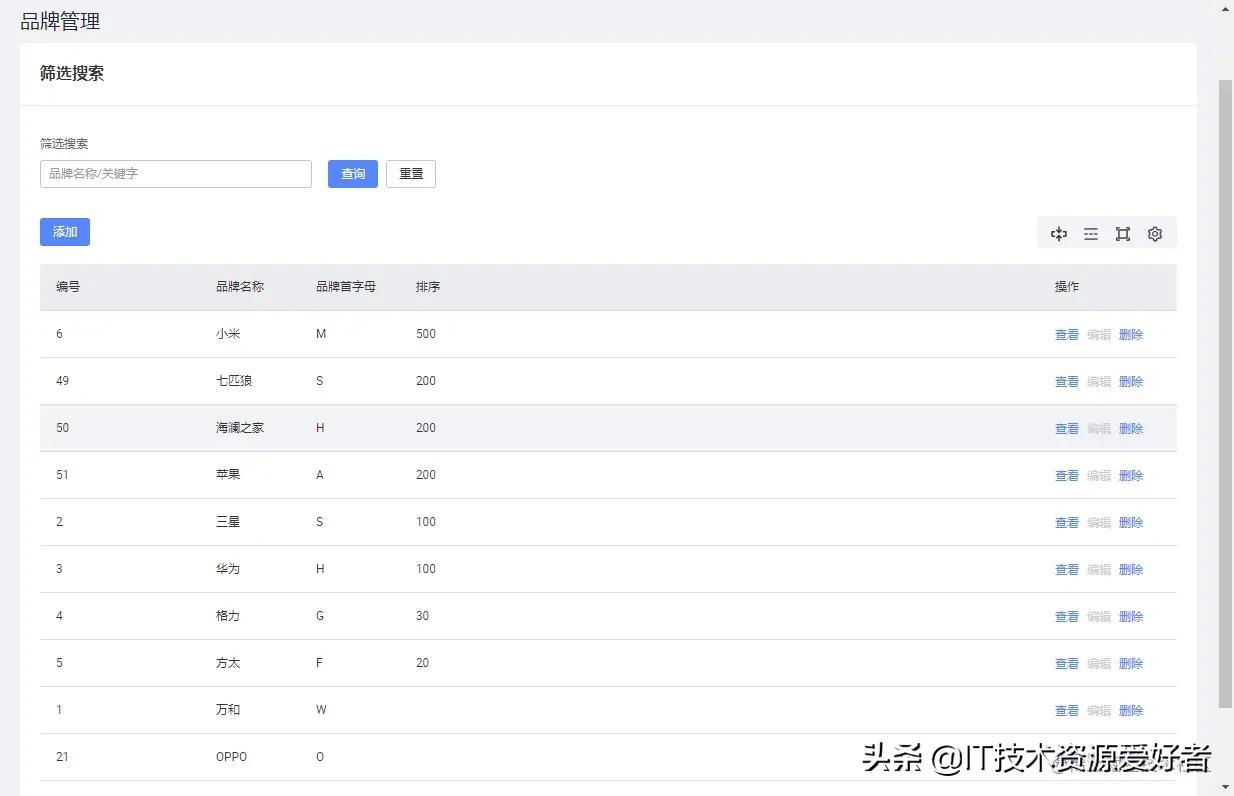
Task: Click the first letter G cell
Action: (x=320, y=616)
